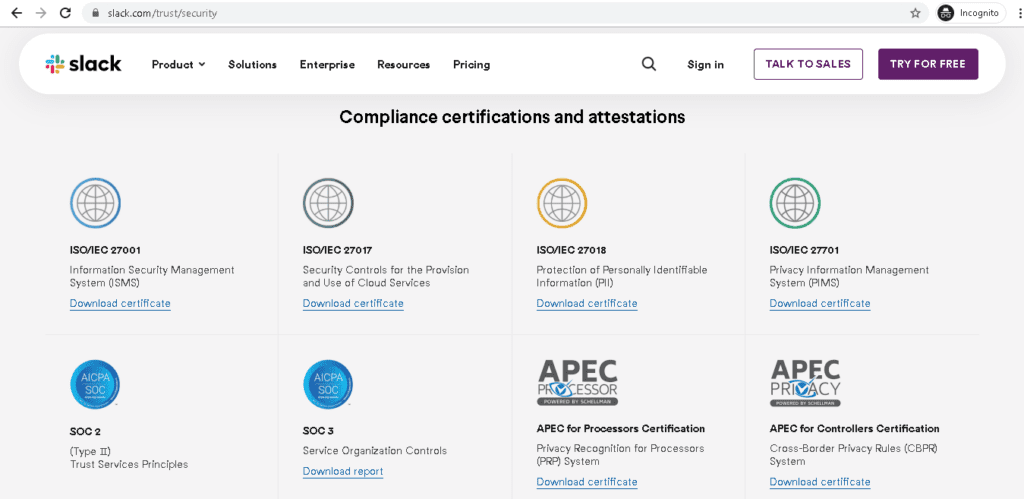Download report for SOC 3
The height and width of the screenshot is (499, 1024).
tap(343, 472)
